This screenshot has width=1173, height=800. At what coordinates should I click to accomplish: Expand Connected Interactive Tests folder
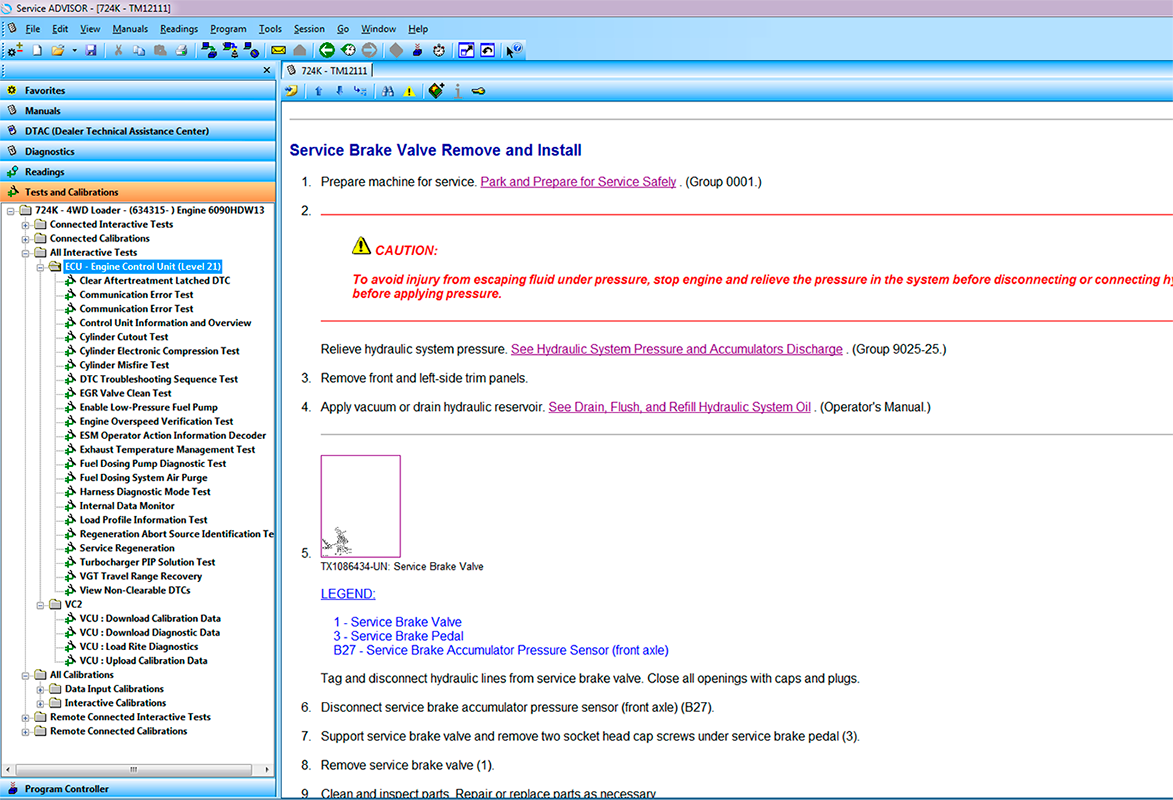click(x=25, y=225)
